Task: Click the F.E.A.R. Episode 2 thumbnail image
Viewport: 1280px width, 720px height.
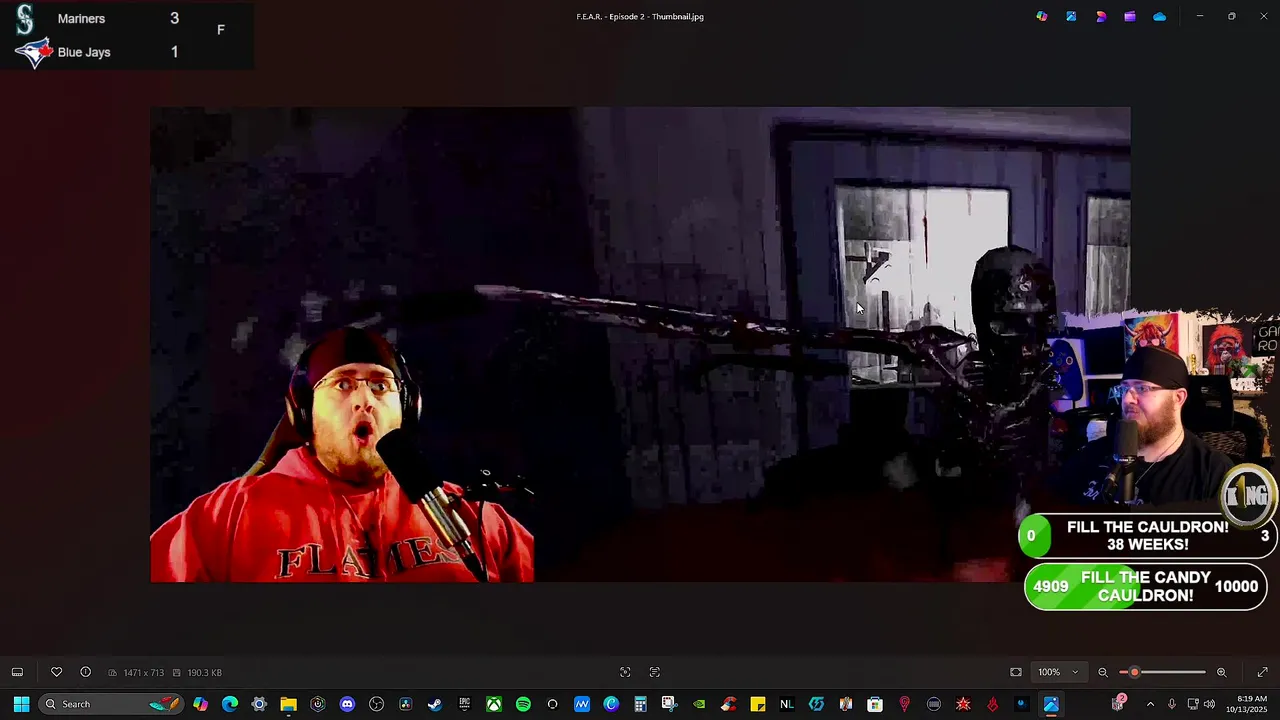Action: tap(640, 344)
